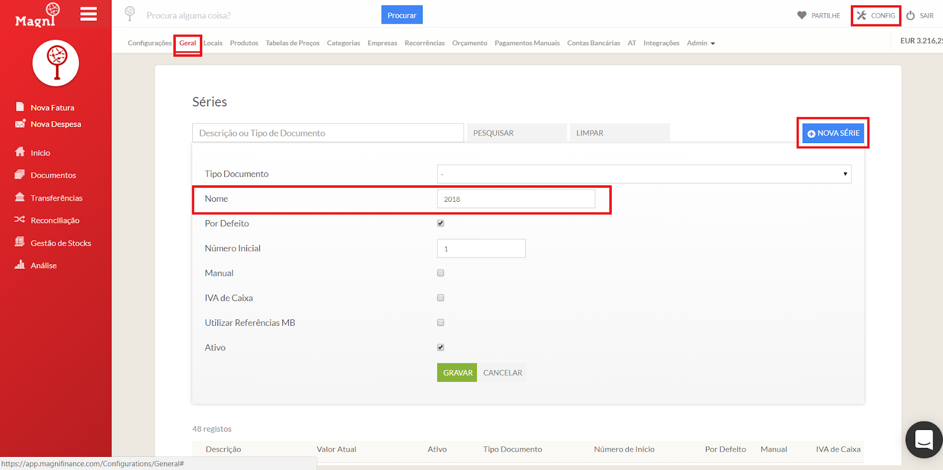
Task: Open Reconciliação in sidebar
Action: click(55, 221)
